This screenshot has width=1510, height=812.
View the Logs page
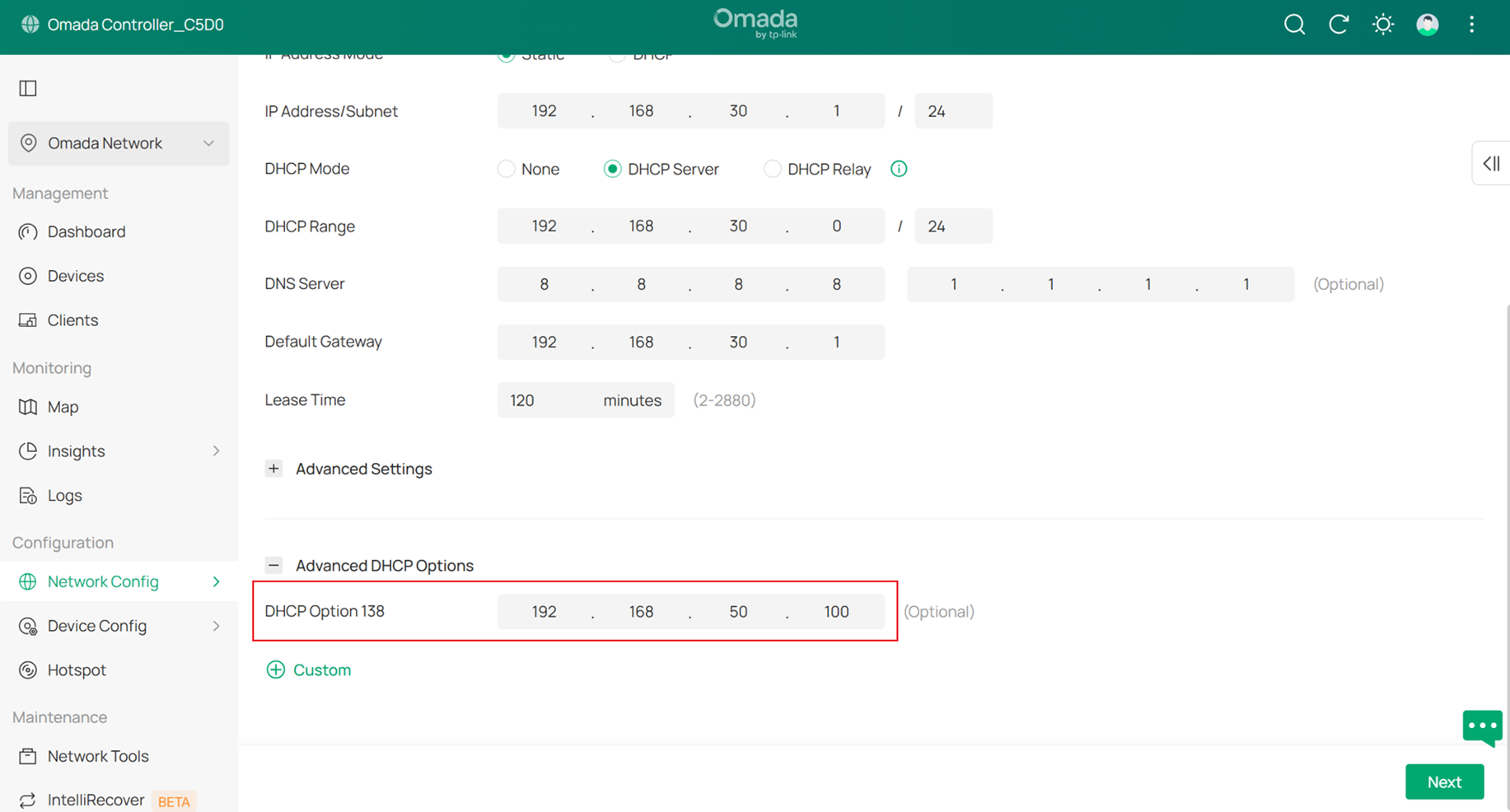click(x=65, y=495)
